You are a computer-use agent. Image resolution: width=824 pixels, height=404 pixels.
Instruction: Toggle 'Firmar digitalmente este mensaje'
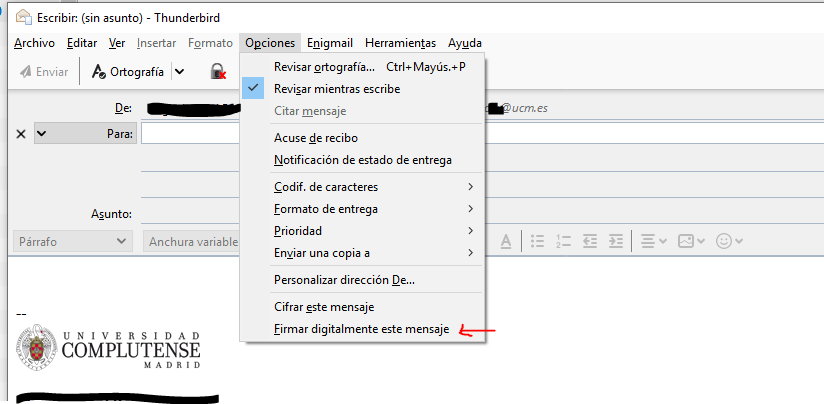(x=361, y=329)
